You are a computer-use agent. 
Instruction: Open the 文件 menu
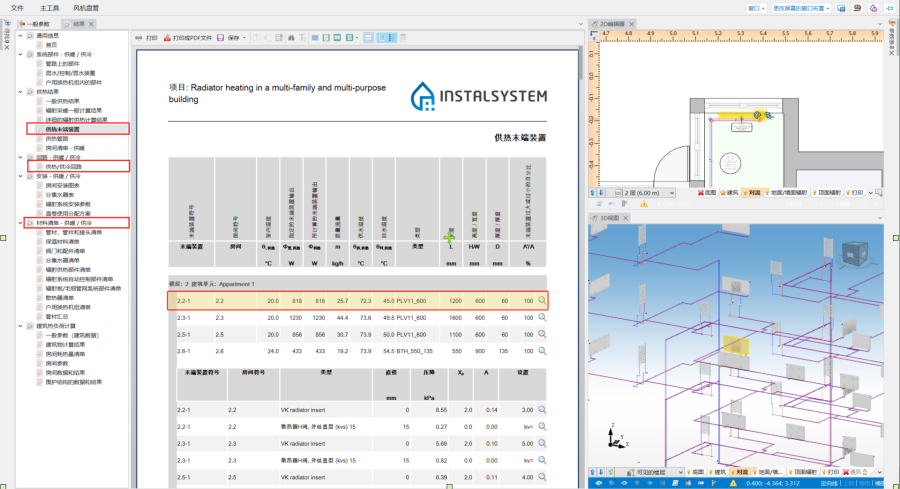point(17,8)
